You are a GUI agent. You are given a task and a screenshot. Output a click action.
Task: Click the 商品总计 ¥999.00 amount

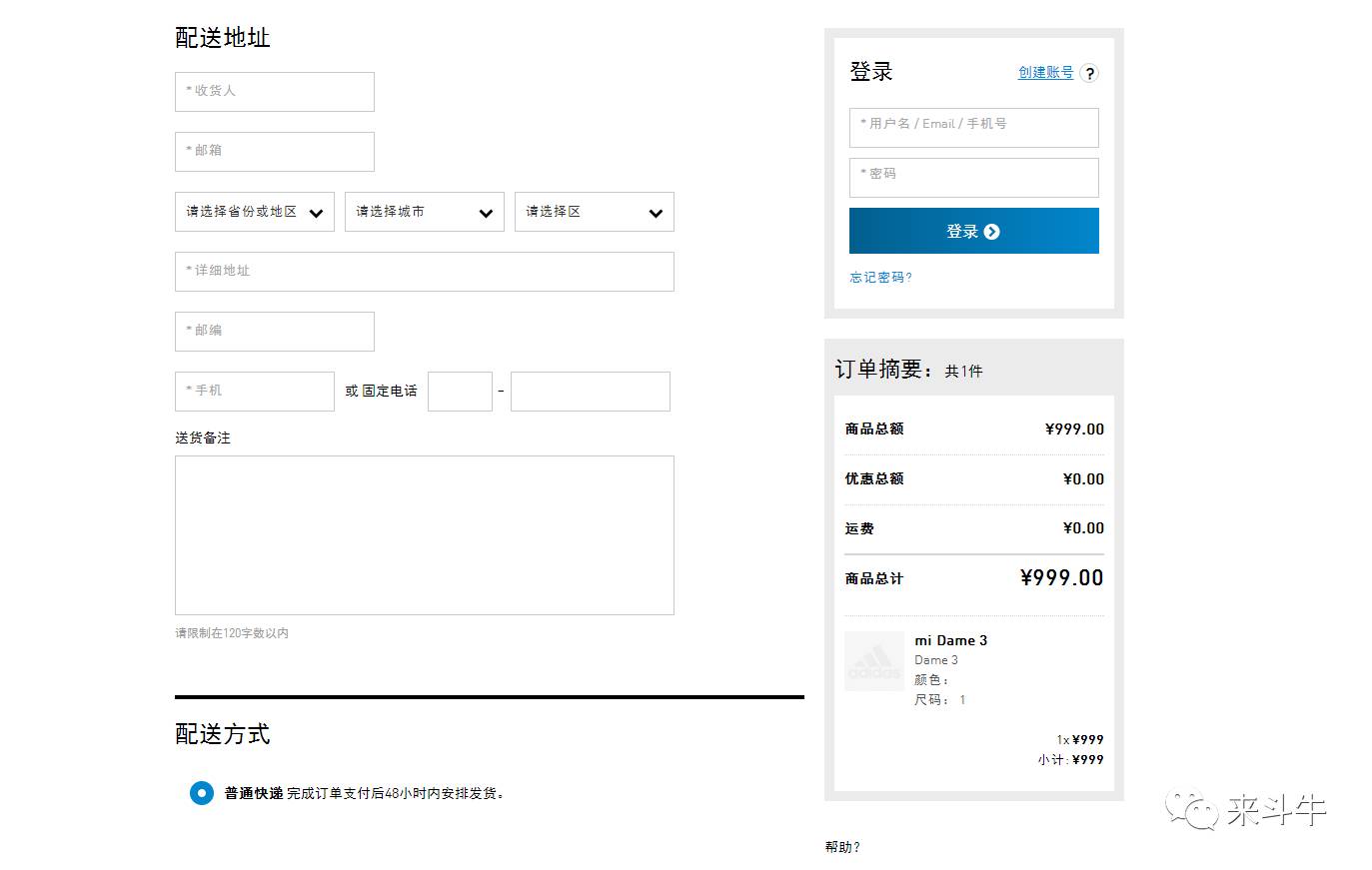(1061, 577)
